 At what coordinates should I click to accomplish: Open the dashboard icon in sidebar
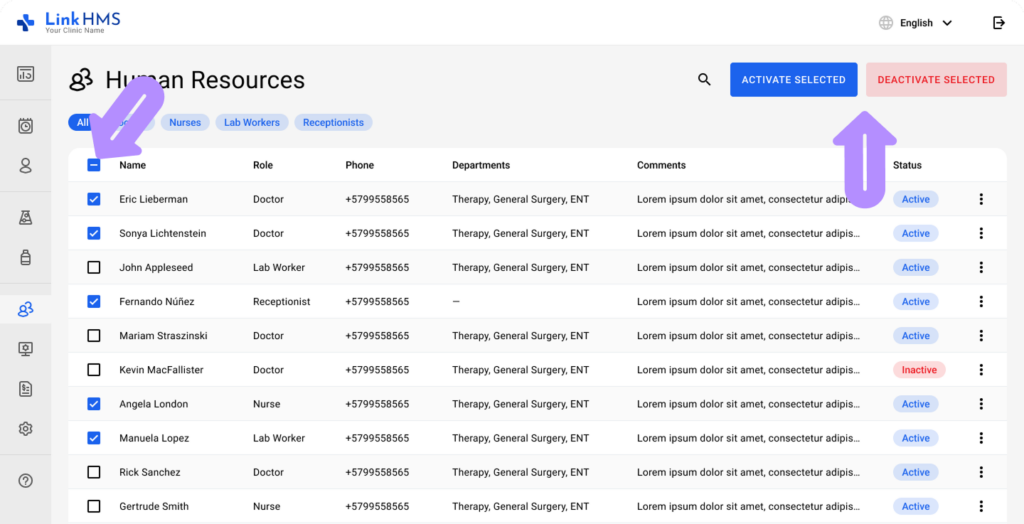(25, 74)
